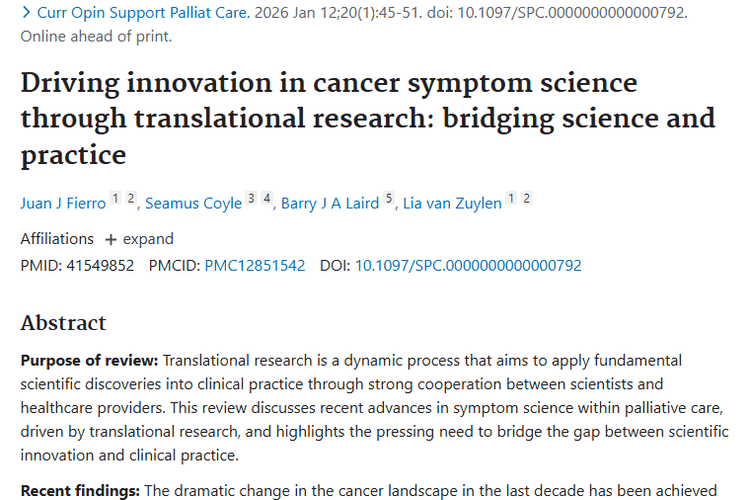Click the chevron icon before the journal name
Viewport: 750px width, 500px height.
pyautogui.click(x=26, y=15)
